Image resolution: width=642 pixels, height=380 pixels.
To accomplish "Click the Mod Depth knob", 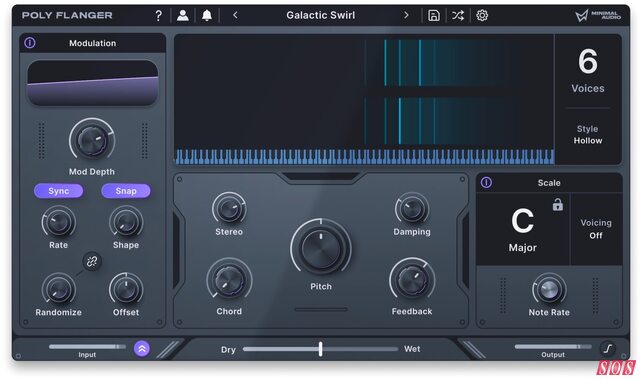I will (x=92, y=141).
